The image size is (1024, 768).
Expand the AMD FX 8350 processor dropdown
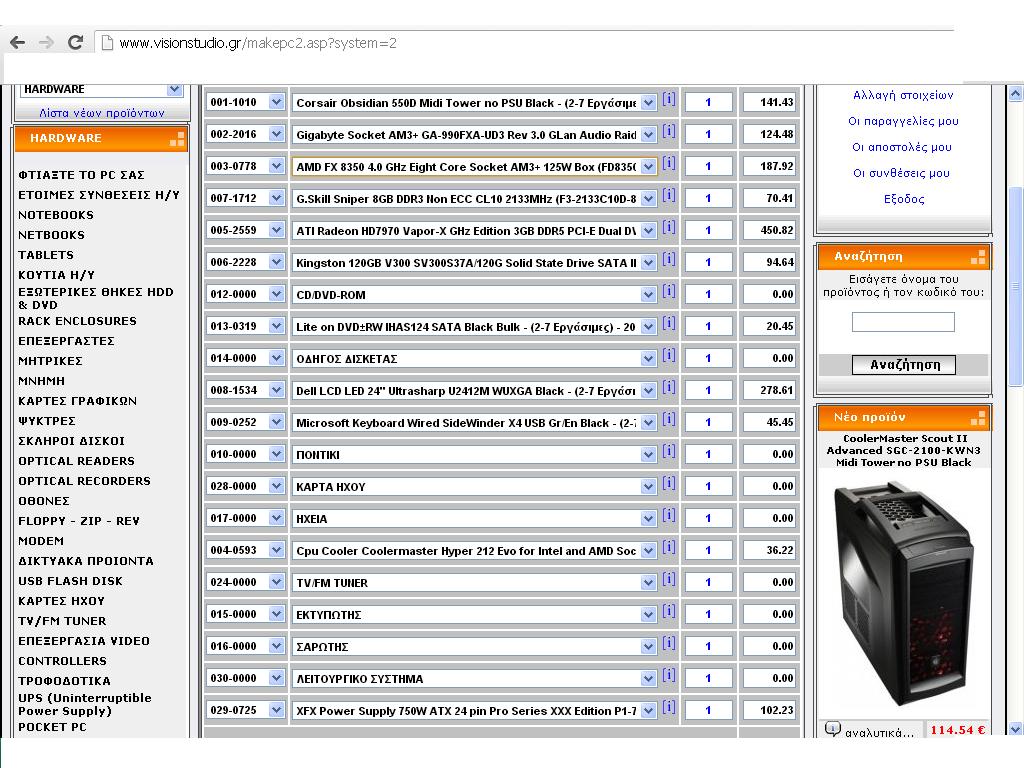(648, 167)
